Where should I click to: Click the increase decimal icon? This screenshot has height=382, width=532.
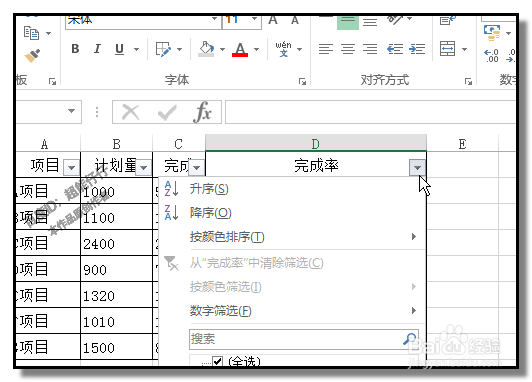(x=491, y=56)
